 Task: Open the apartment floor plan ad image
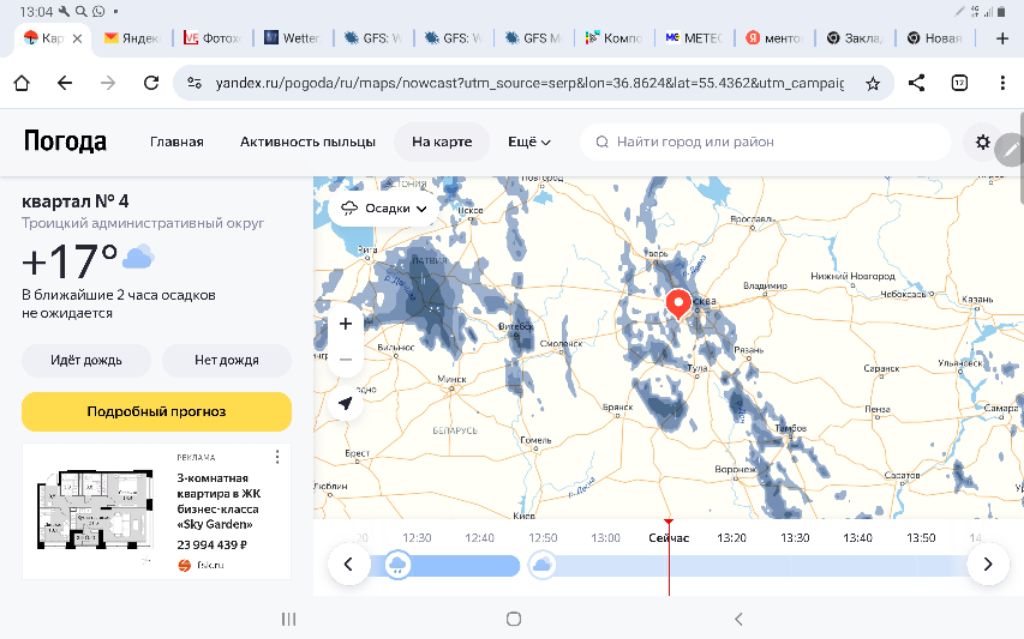97,510
